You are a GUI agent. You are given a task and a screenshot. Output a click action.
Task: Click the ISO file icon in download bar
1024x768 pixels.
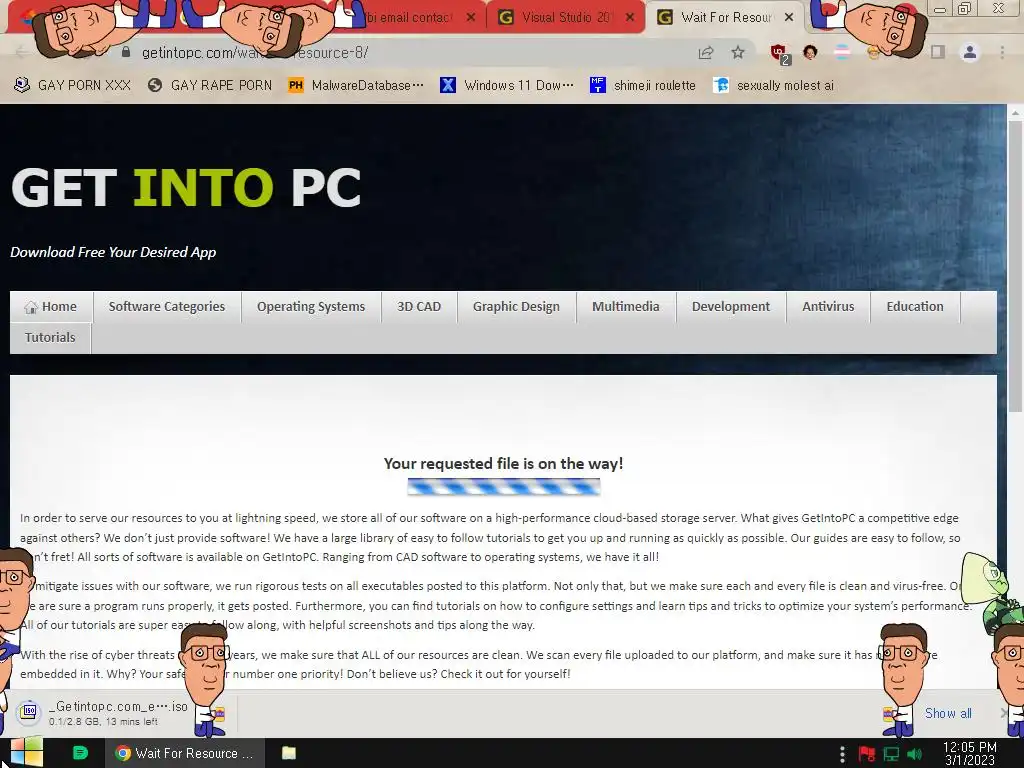[29, 712]
